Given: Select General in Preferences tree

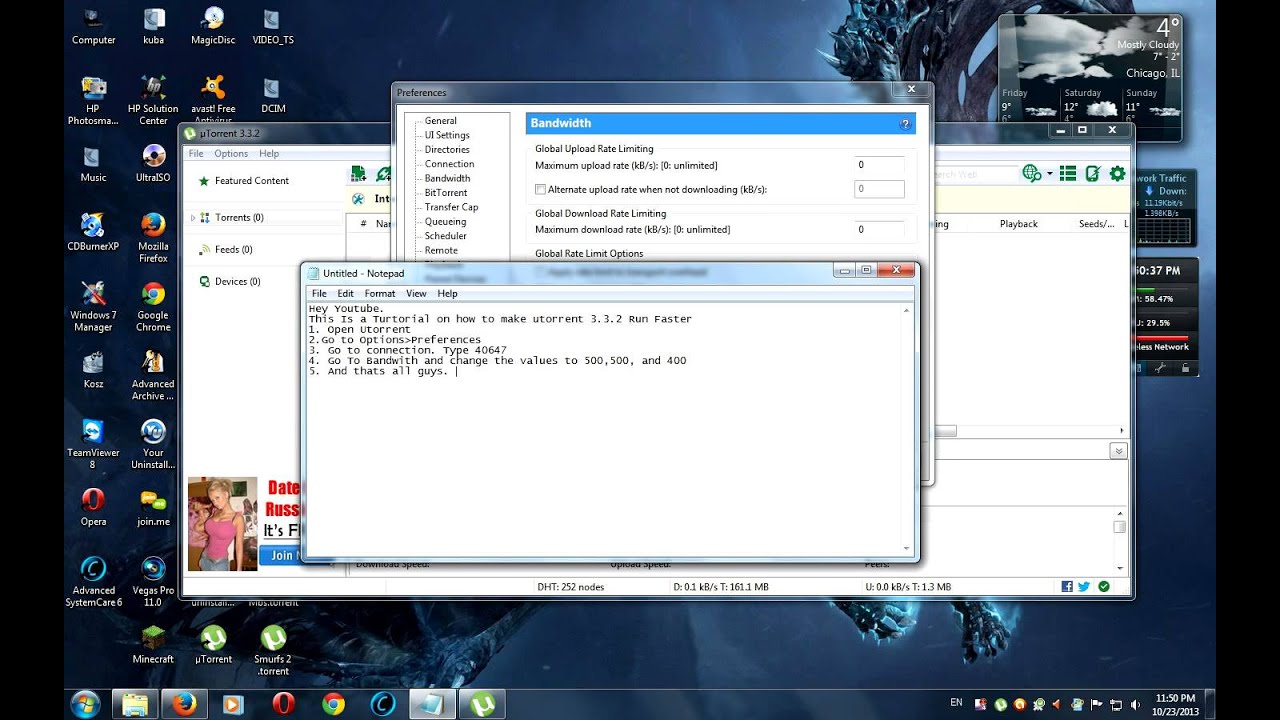Looking at the screenshot, I should point(441,120).
